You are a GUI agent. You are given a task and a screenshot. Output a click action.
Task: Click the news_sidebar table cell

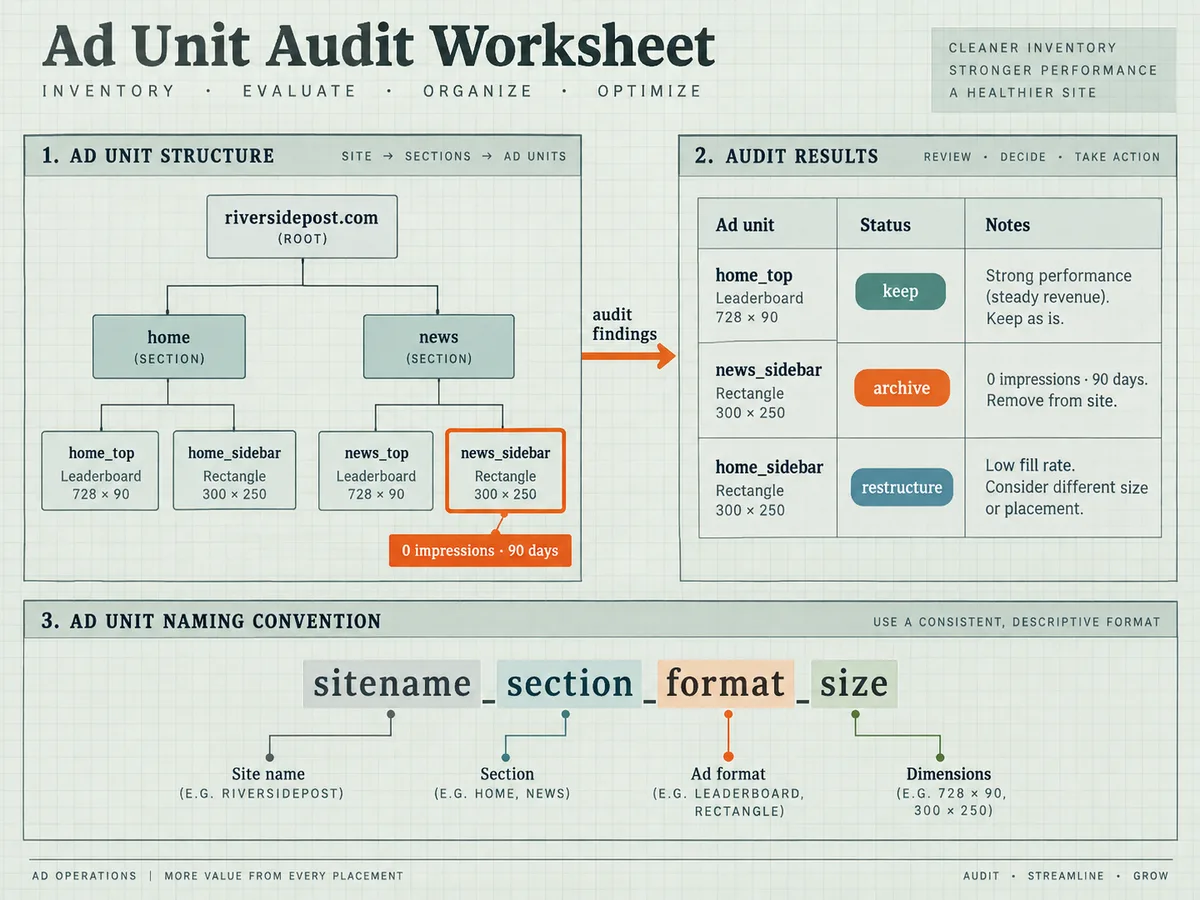[x=767, y=391]
